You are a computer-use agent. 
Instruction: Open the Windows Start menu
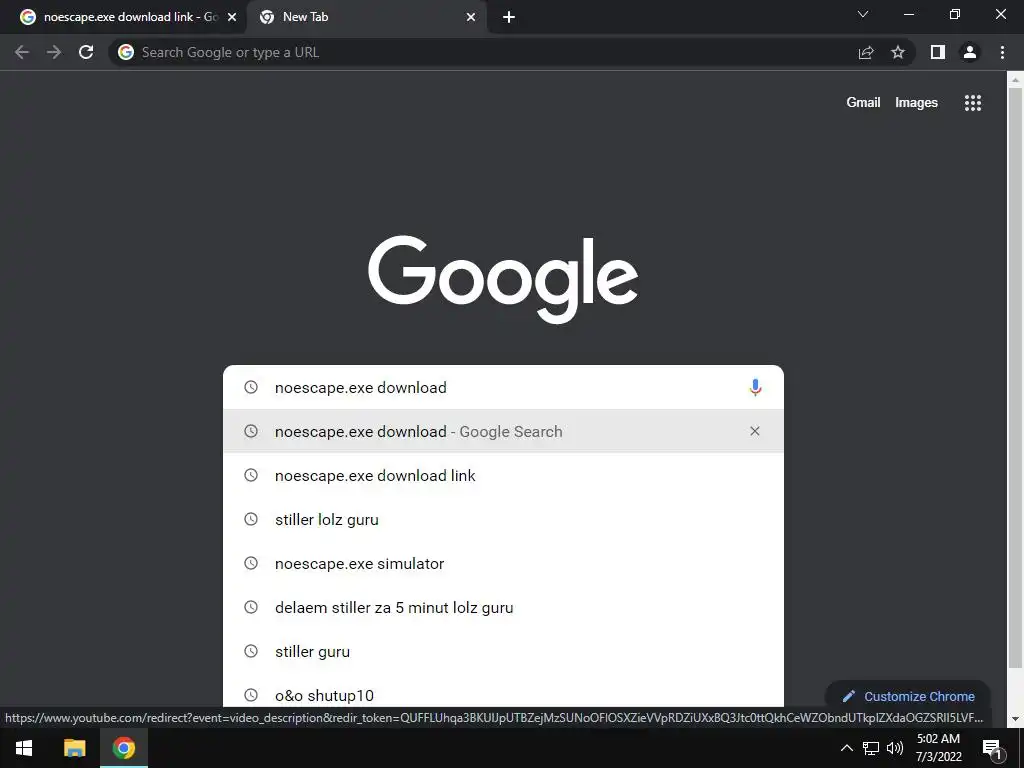24,748
